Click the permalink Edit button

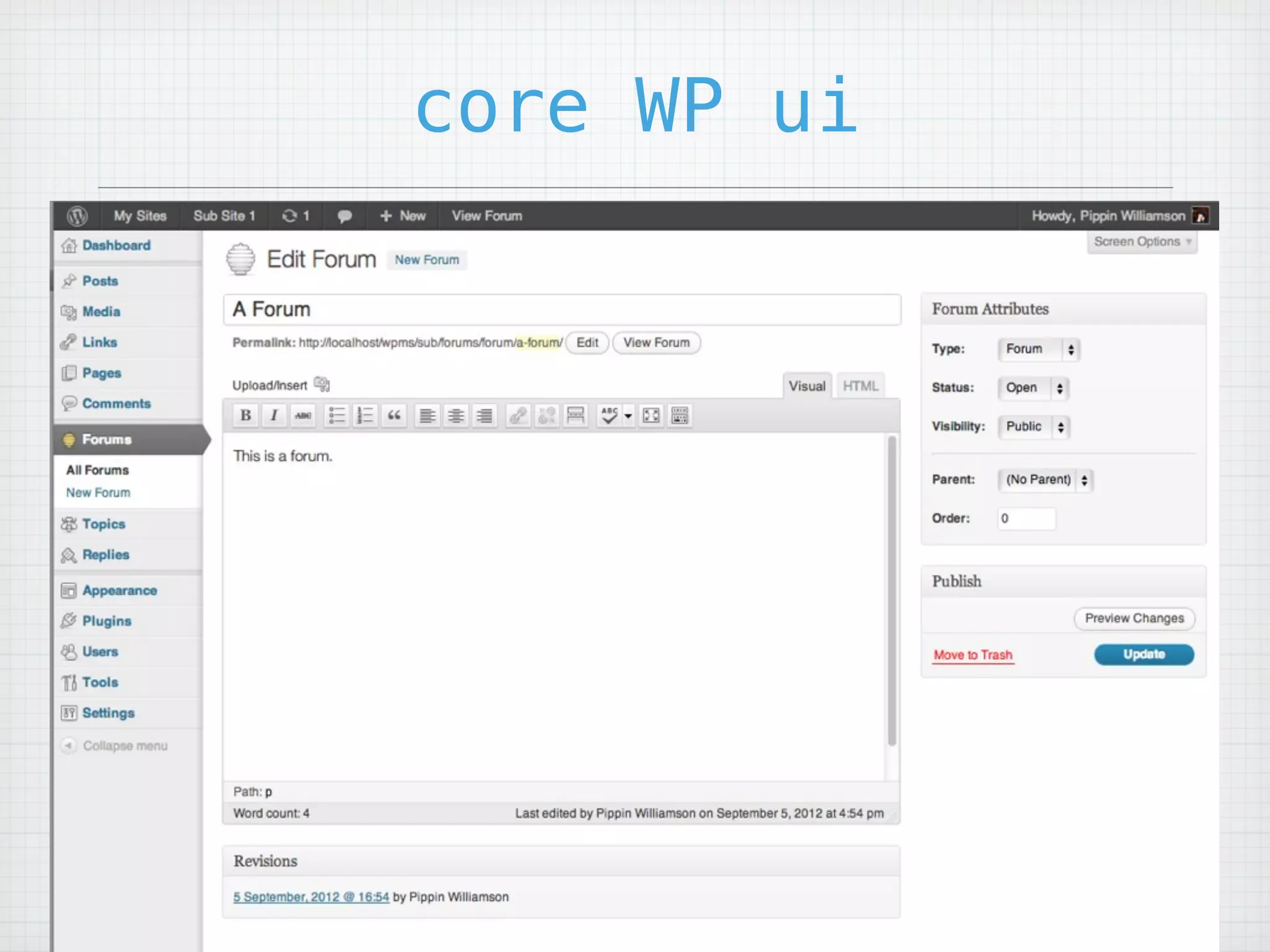coord(587,343)
